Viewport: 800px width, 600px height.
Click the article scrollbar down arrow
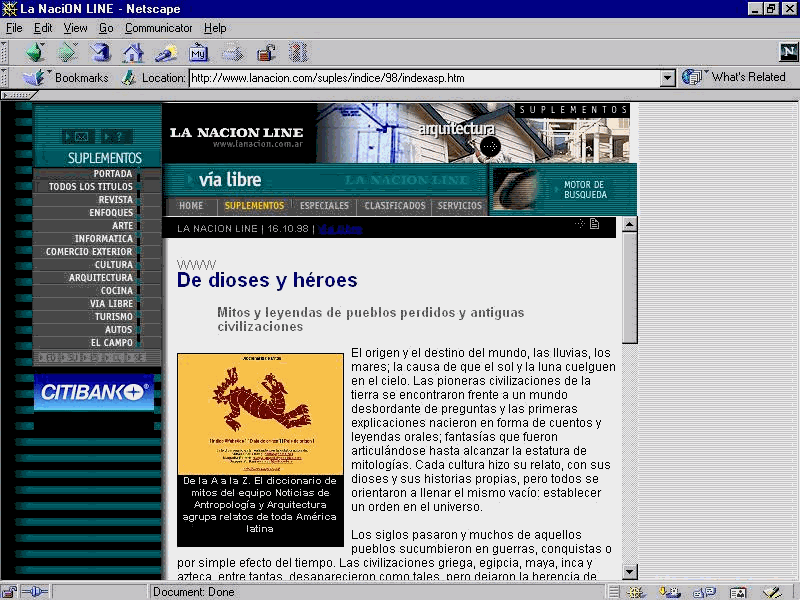(x=630, y=572)
